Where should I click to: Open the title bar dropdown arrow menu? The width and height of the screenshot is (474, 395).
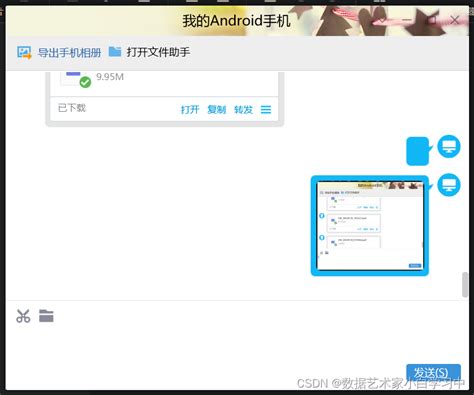tap(382, 20)
